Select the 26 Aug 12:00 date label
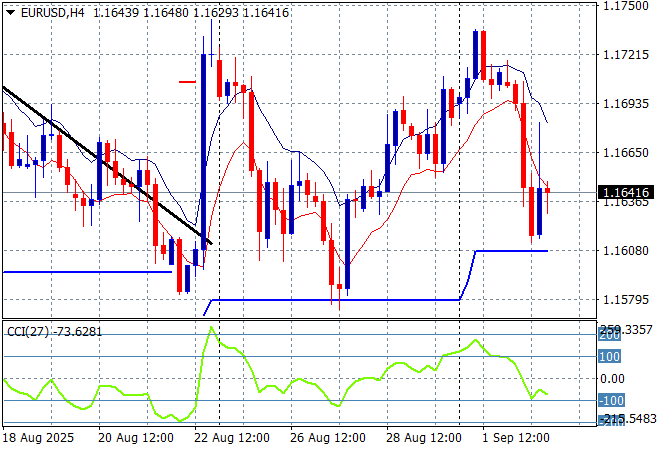 point(327,438)
